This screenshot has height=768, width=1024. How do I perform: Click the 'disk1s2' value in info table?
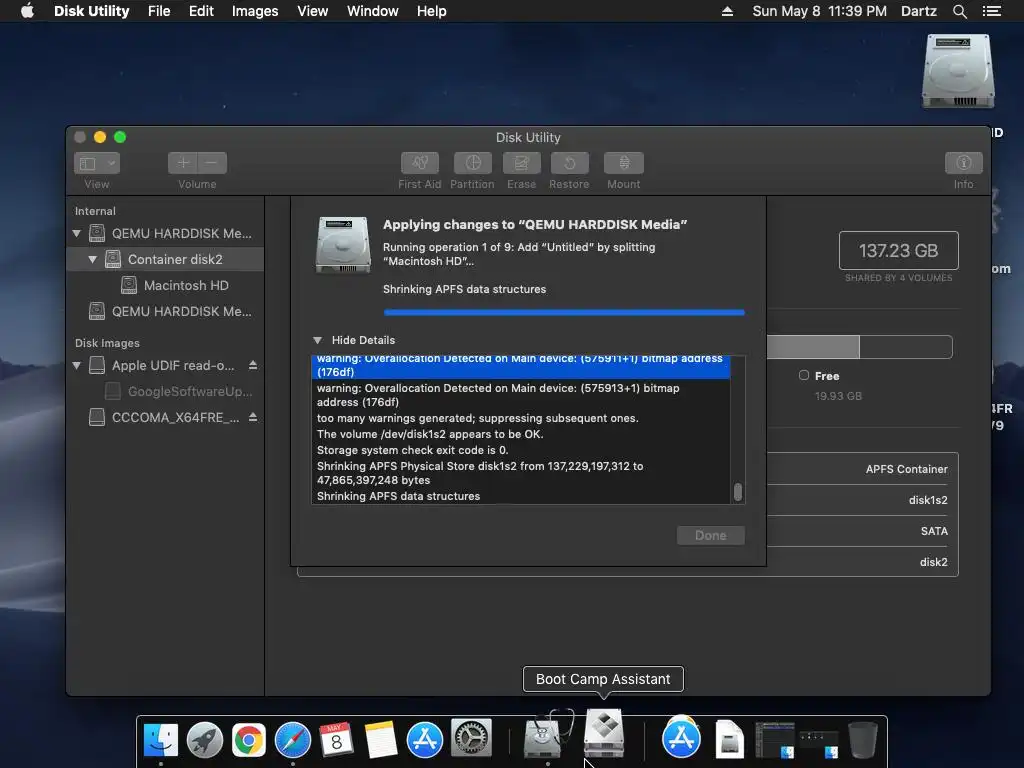pos(928,500)
